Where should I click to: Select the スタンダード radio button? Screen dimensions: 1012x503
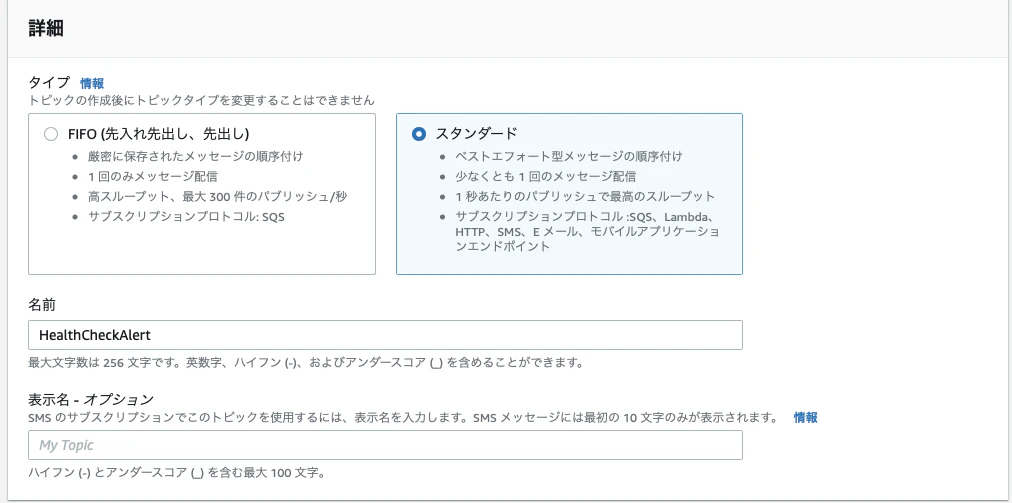pyautogui.click(x=419, y=134)
